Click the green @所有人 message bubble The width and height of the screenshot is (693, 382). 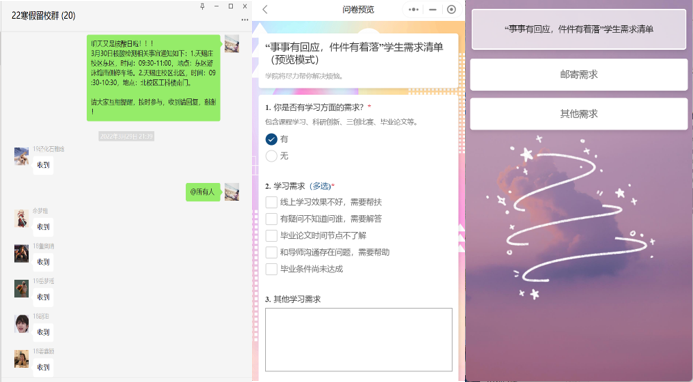203,192
